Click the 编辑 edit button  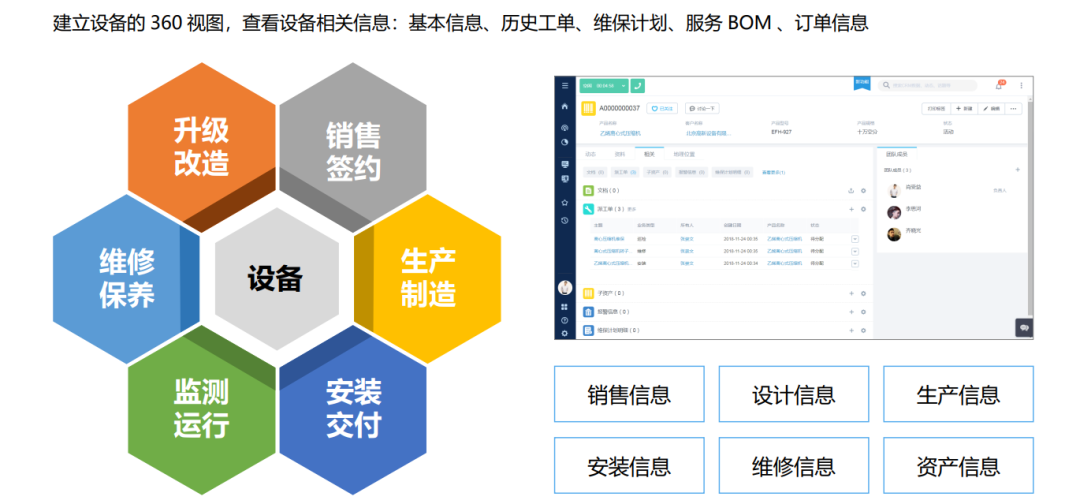tap(992, 109)
